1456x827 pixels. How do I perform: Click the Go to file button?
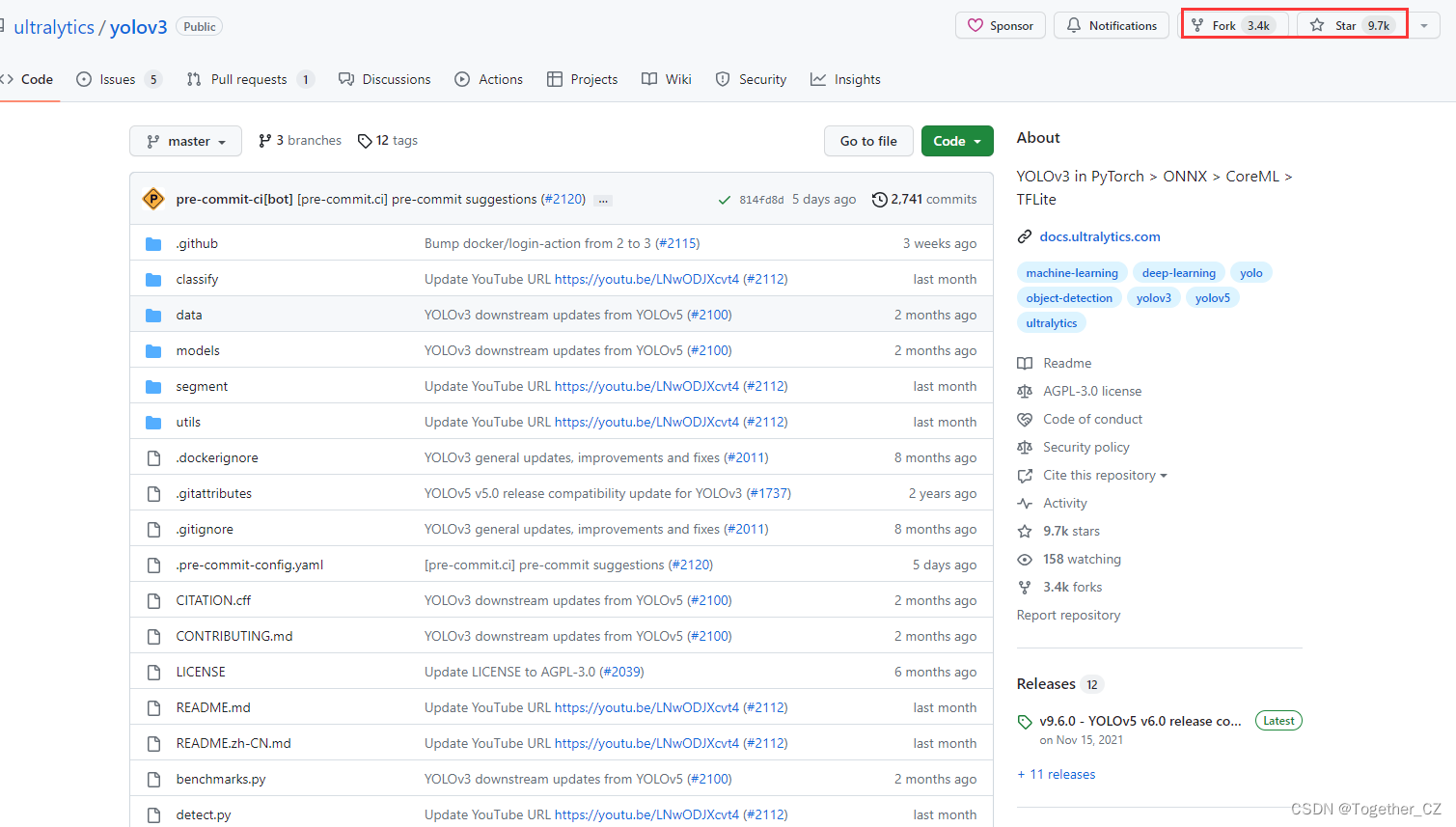click(868, 141)
